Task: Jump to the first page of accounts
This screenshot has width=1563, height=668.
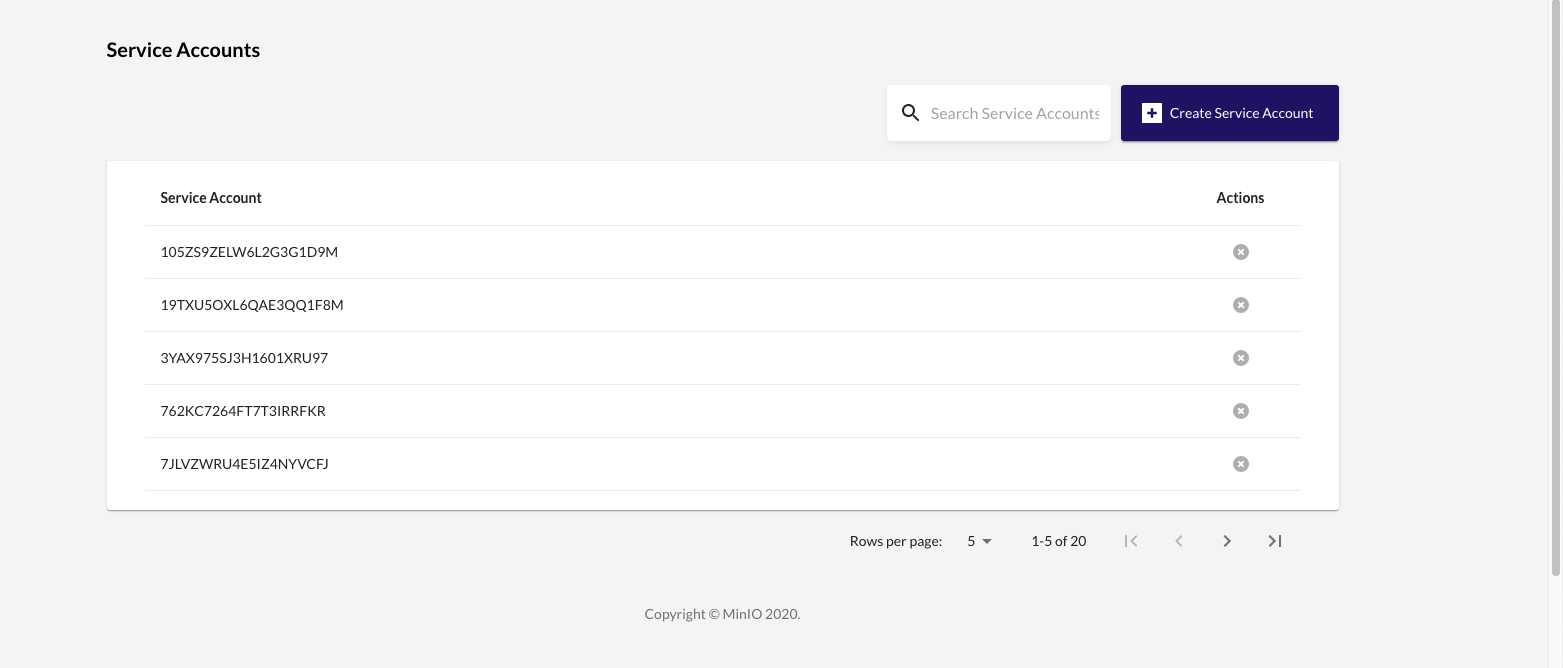Action: click(1131, 541)
